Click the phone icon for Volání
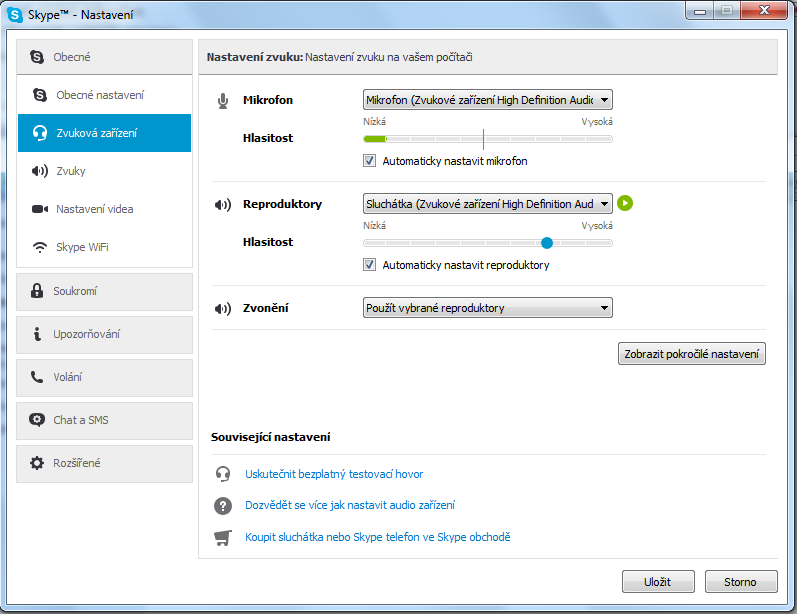Viewport: 797px width, 614px height. click(x=37, y=377)
